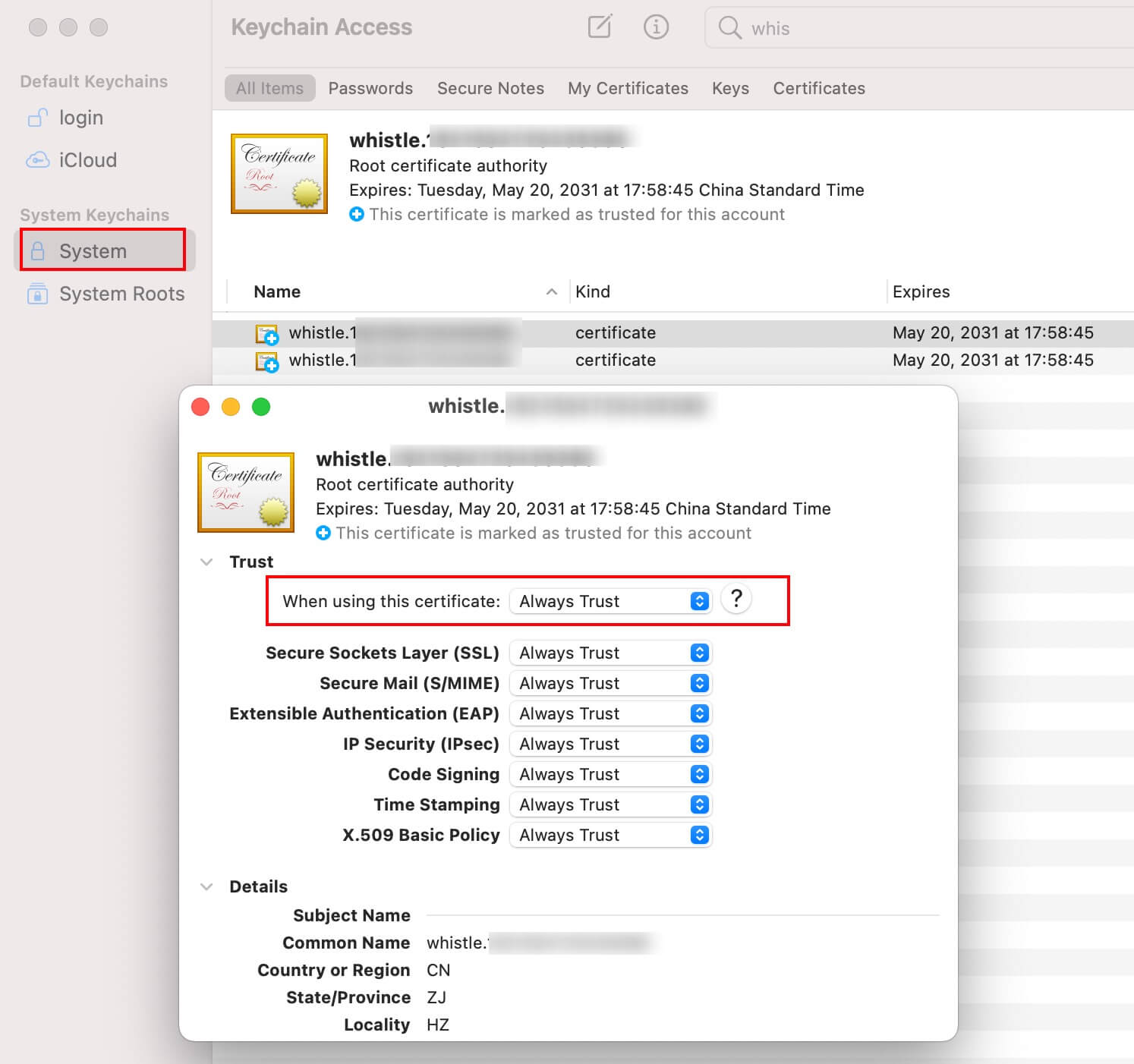The image size is (1134, 1064).
Task: Click blue plus trusted badge in detail window
Action: click(x=323, y=533)
